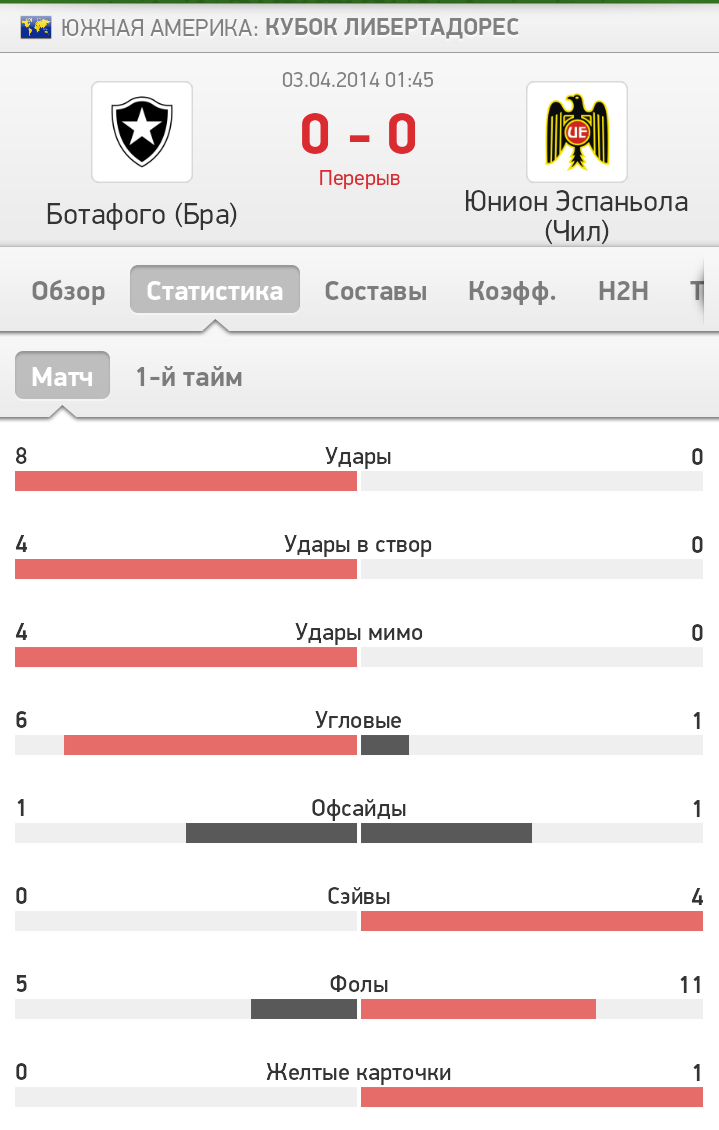Tap the world map flag icon
This screenshot has height=1130, width=719.
[35, 27]
